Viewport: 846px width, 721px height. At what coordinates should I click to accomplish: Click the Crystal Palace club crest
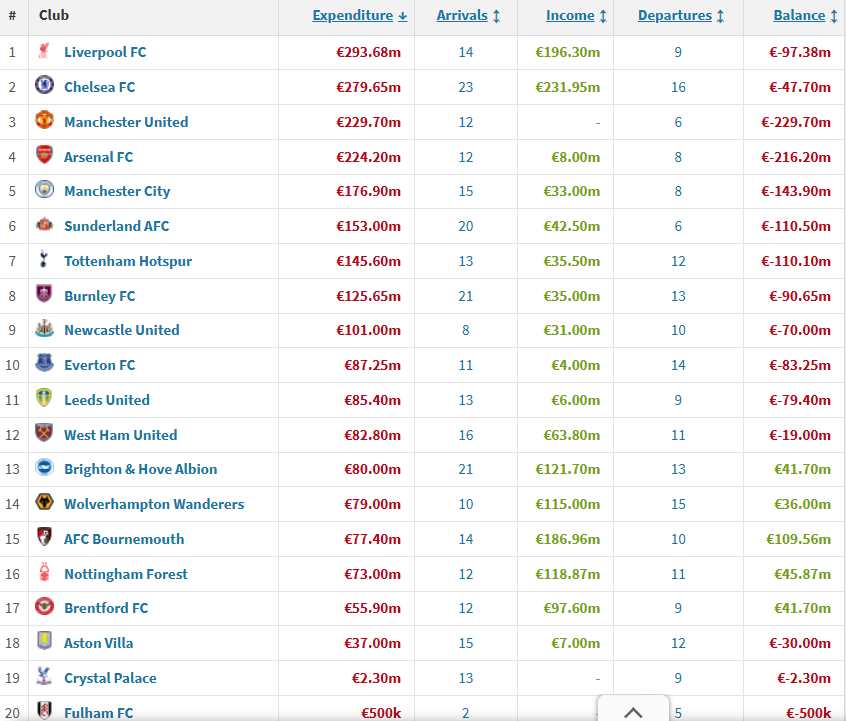click(x=44, y=676)
